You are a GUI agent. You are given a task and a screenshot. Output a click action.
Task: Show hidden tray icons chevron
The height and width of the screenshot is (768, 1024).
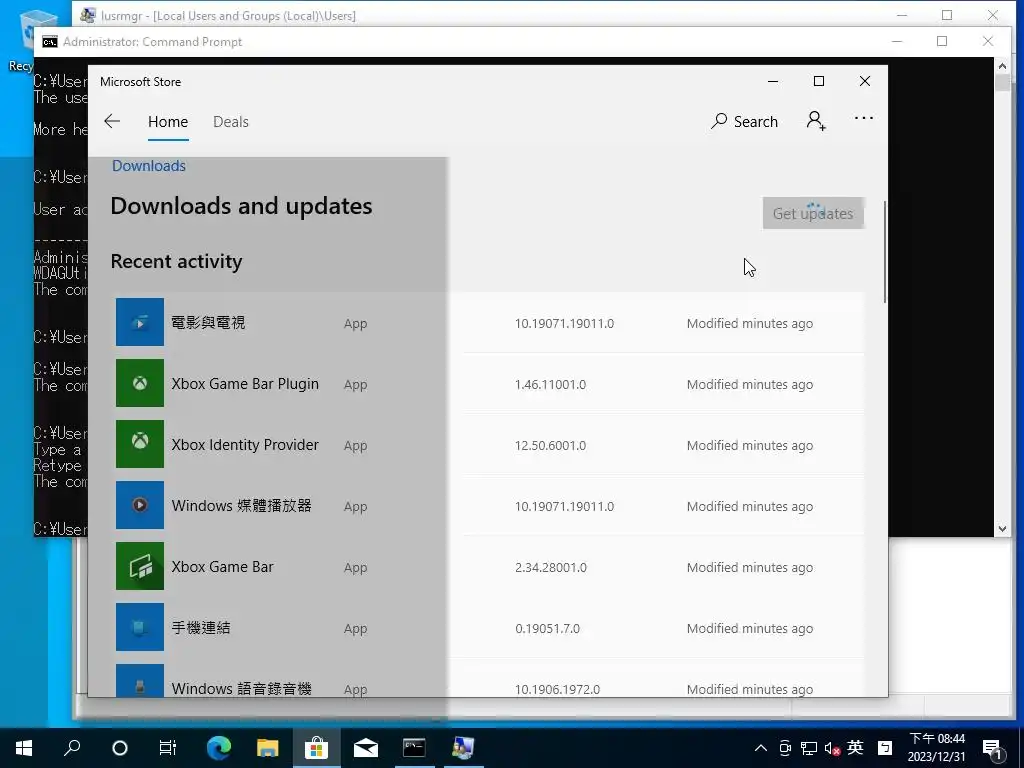[761, 748]
